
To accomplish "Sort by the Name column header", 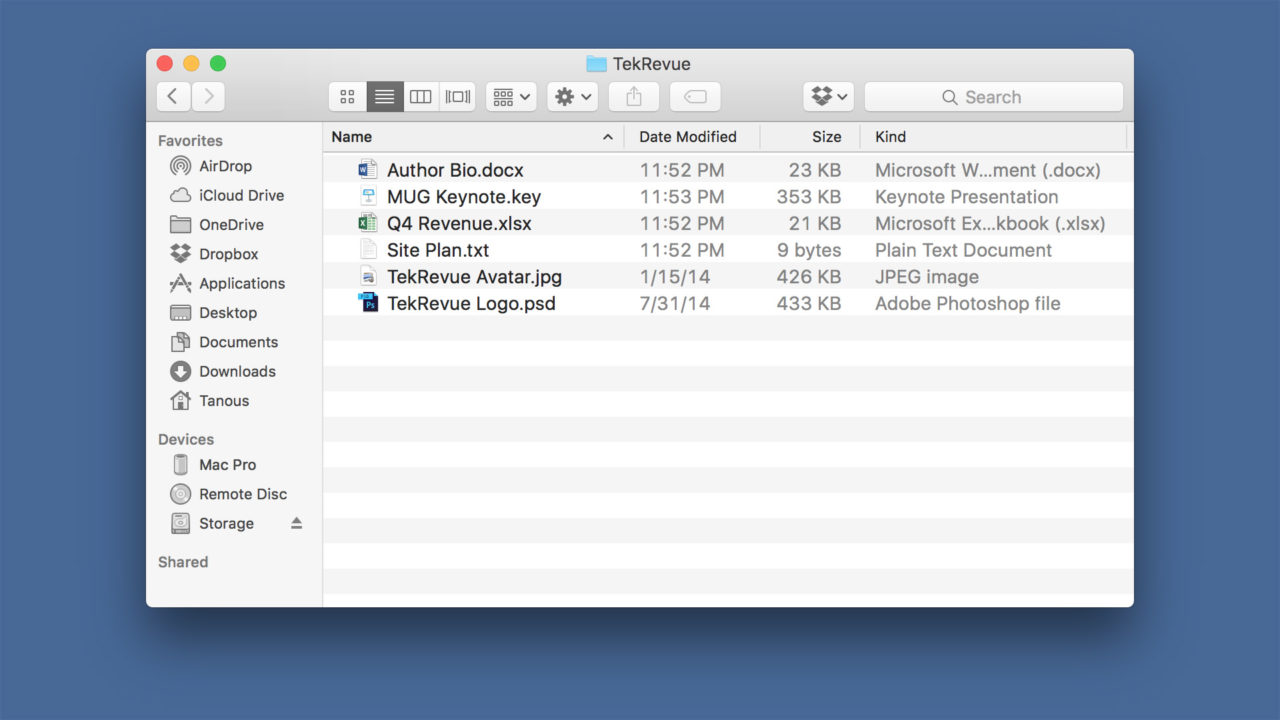I will 352,137.
